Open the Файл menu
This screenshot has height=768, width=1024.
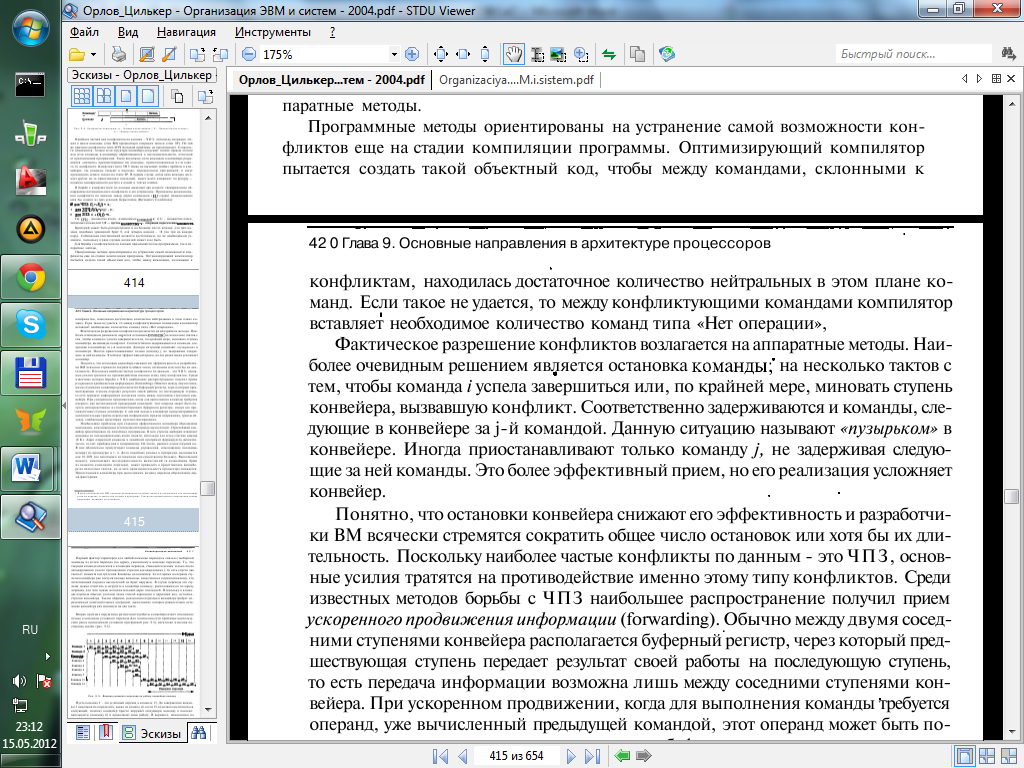84,32
